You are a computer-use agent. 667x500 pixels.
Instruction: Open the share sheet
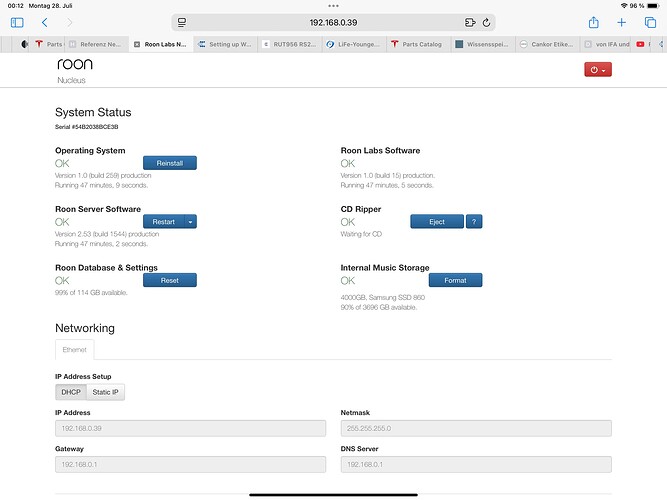(x=593, y=22)
